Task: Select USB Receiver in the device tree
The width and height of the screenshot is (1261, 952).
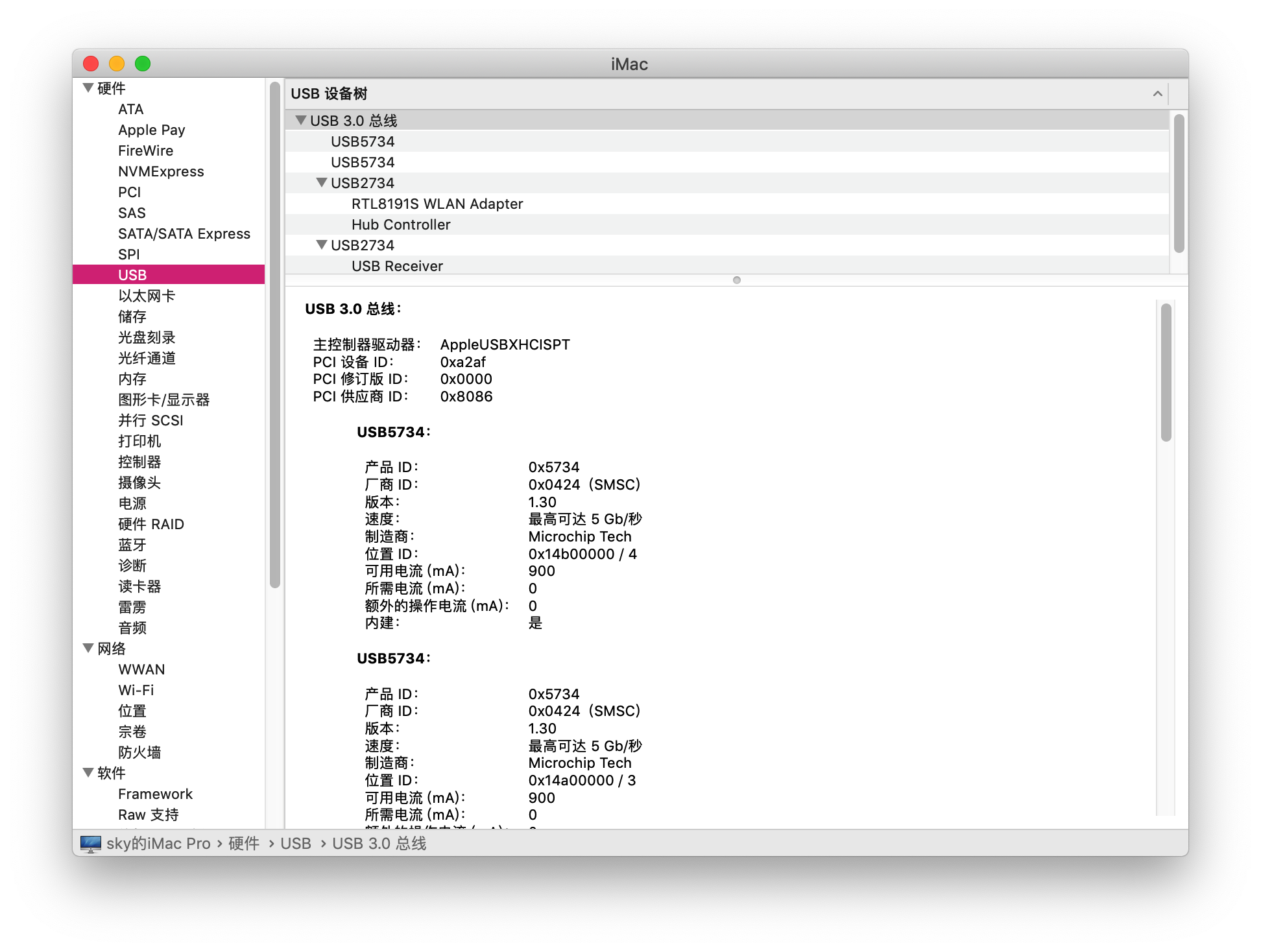Action: point(397,266)
